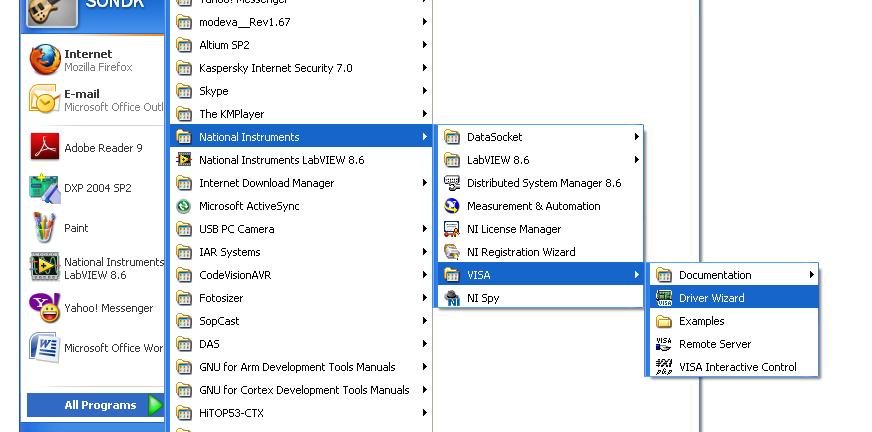Launch Microsoft Office Word icon

(x=44, y=347)
